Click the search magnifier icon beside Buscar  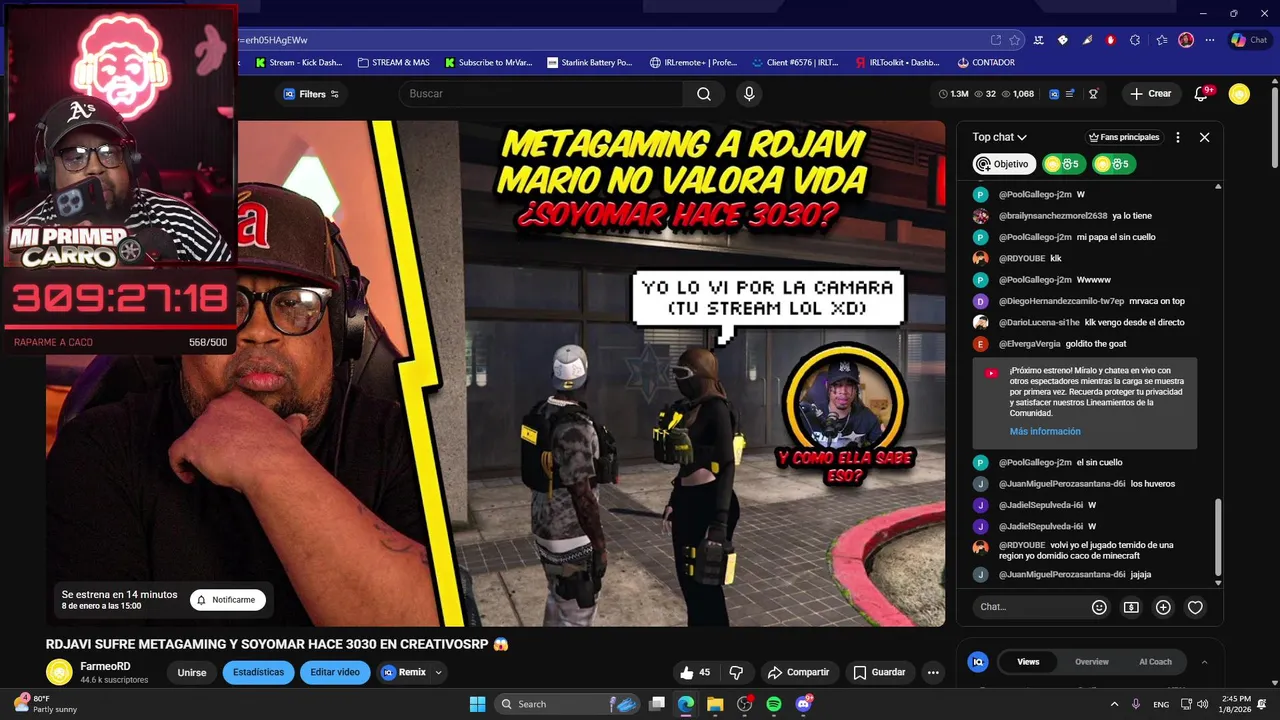click(x=704, y=94)
